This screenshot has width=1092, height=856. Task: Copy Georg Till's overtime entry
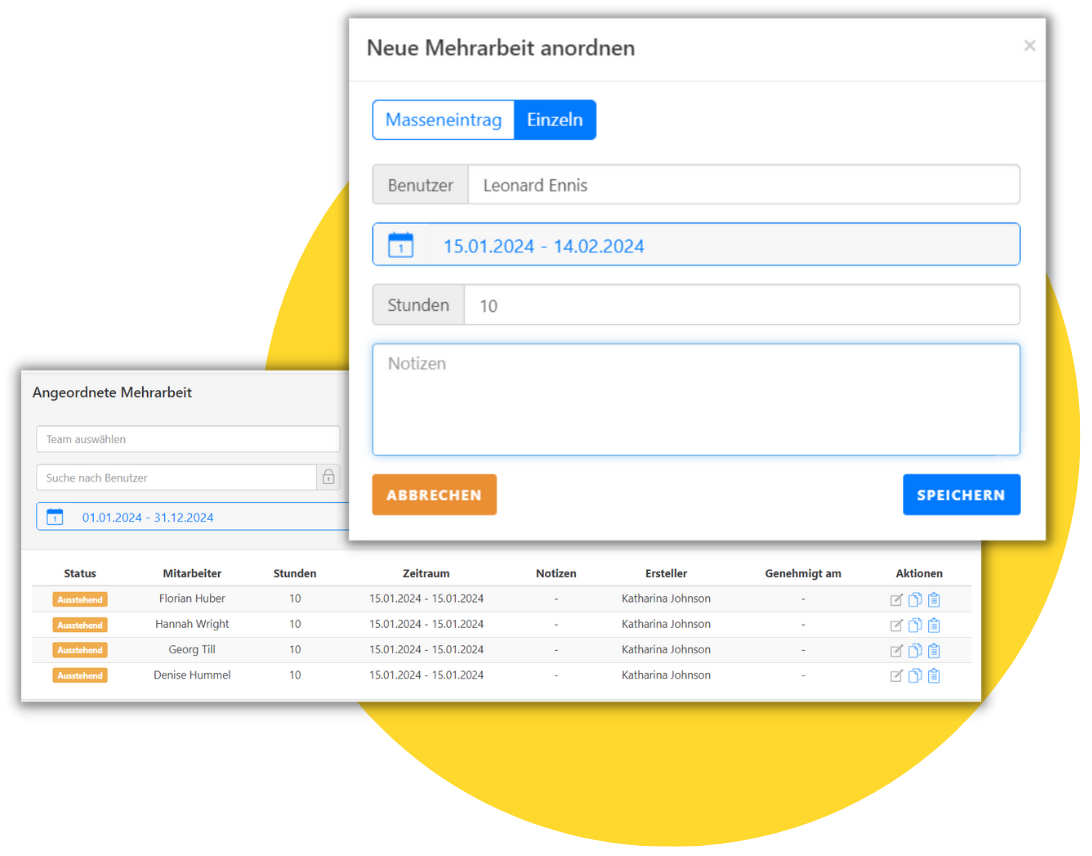tap(914, 650)
